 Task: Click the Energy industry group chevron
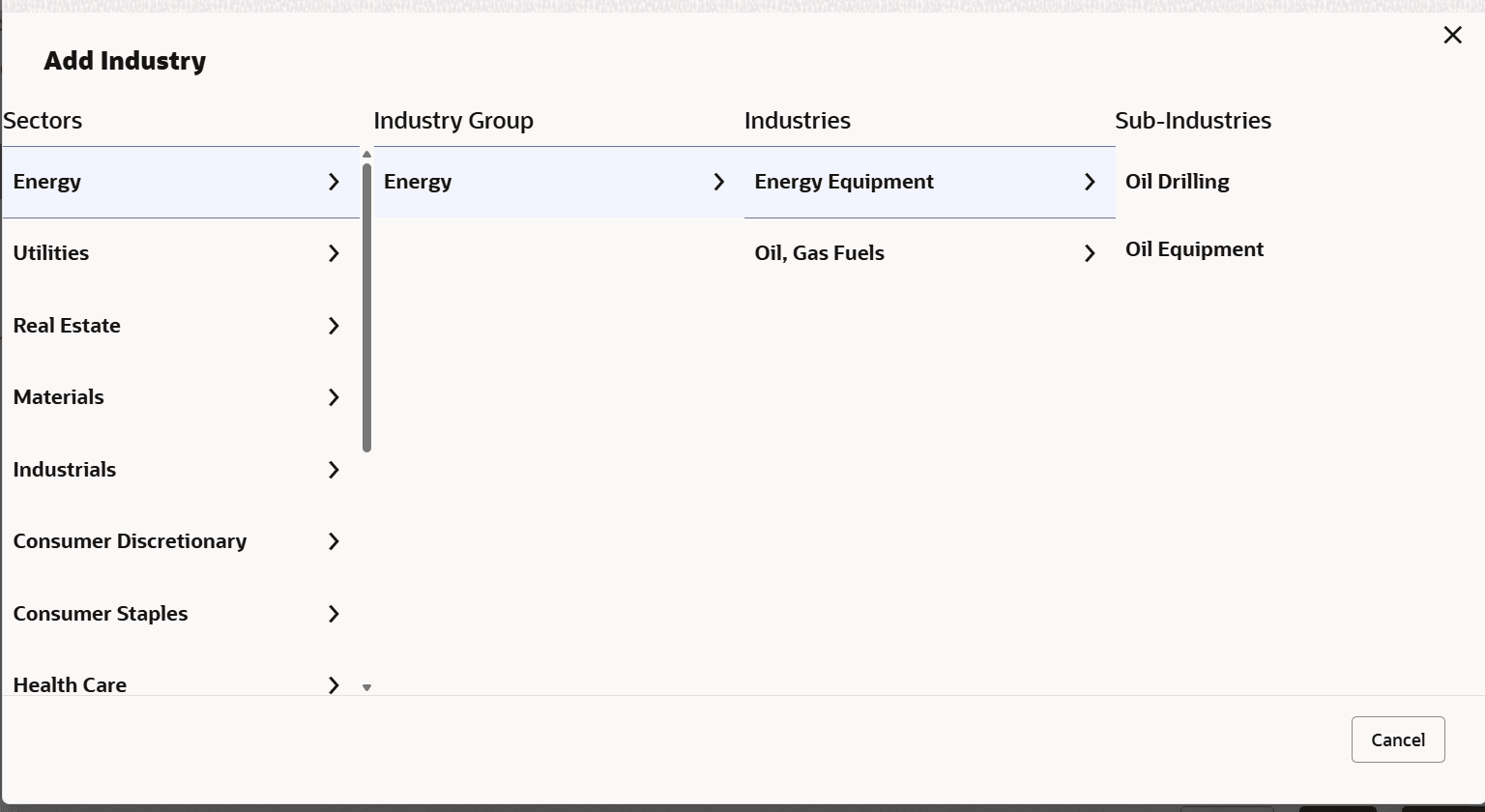718,182
